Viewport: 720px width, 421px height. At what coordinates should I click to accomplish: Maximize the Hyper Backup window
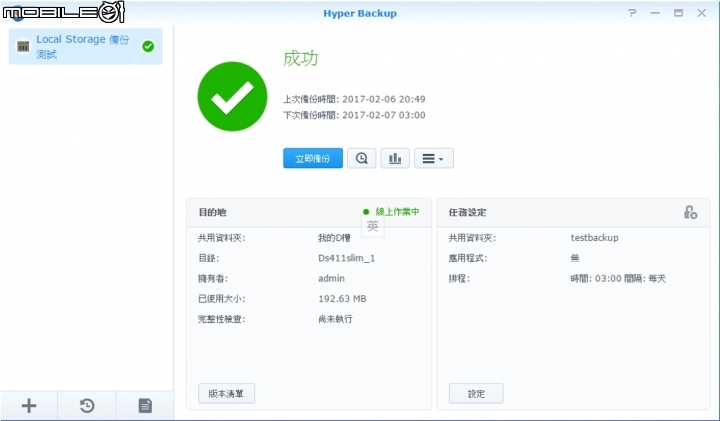[x=678, y=13]
